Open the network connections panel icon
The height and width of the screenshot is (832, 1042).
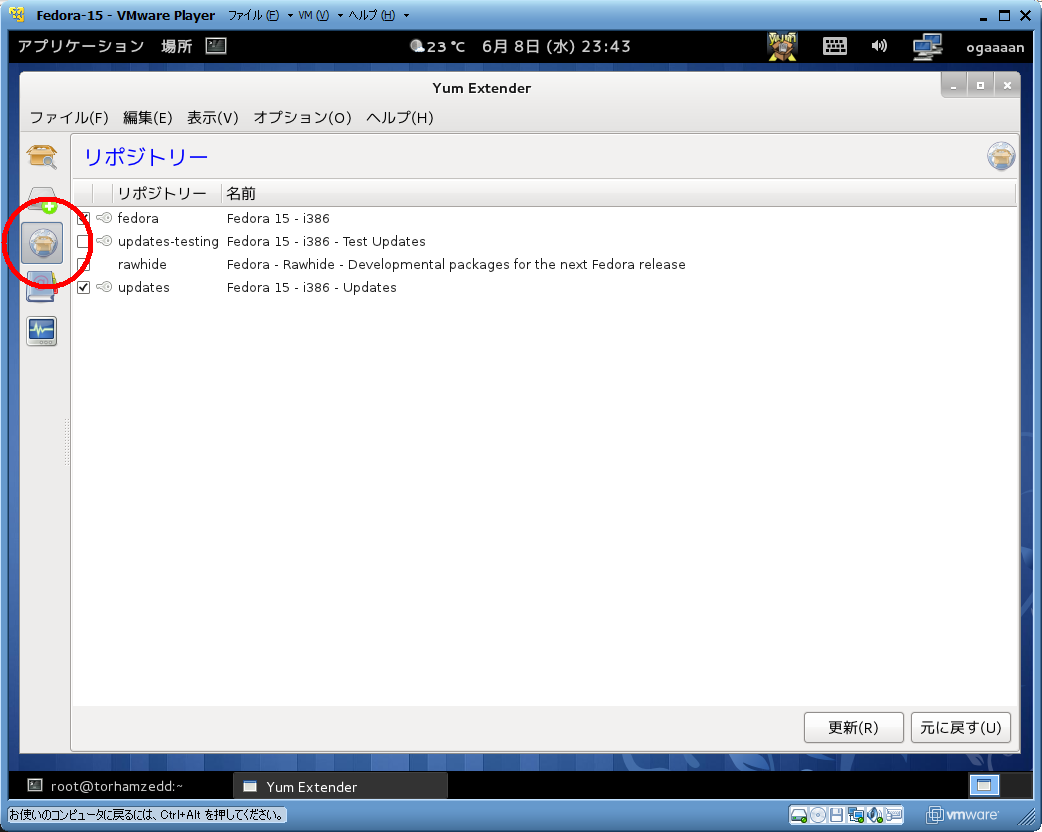coord(927,47)
